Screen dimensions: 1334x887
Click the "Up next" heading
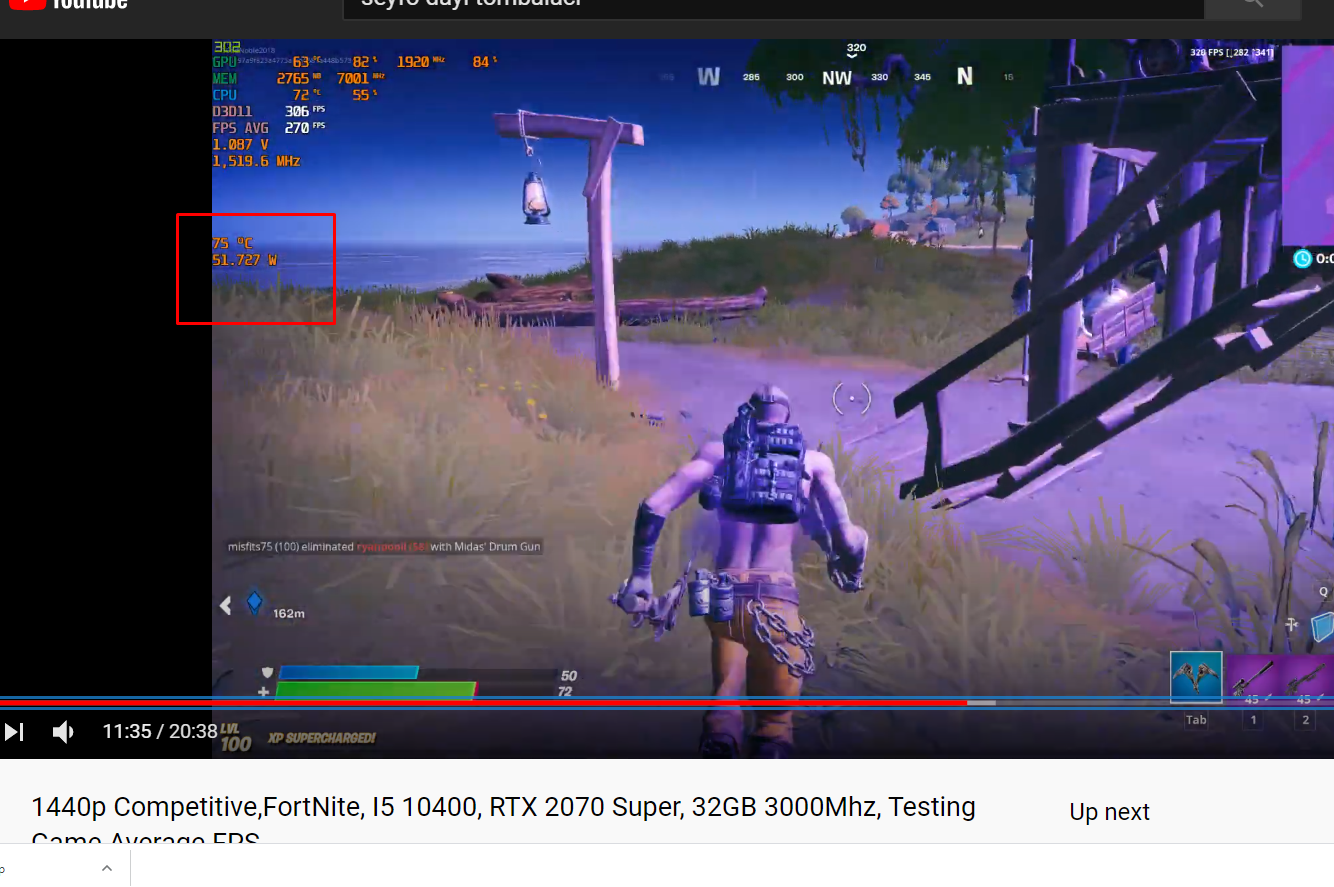(x=1109, y=812)
